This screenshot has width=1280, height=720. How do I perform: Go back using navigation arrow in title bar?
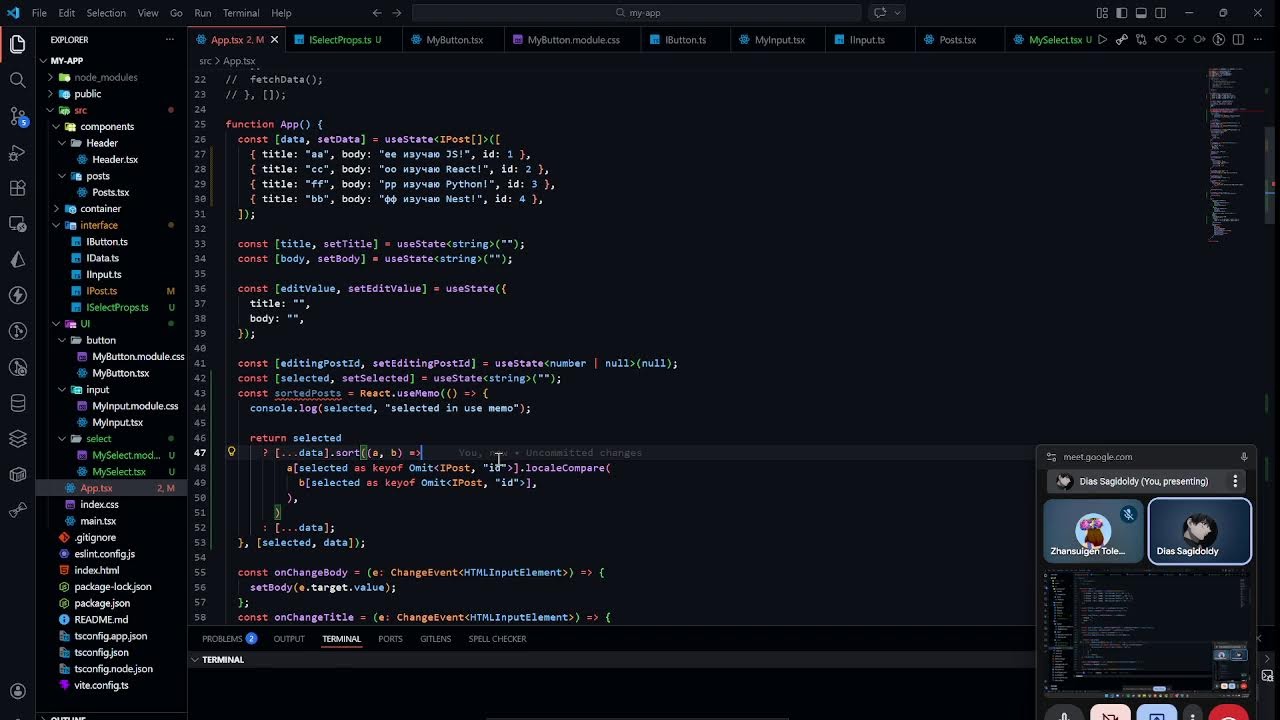(x=377, y=13)
